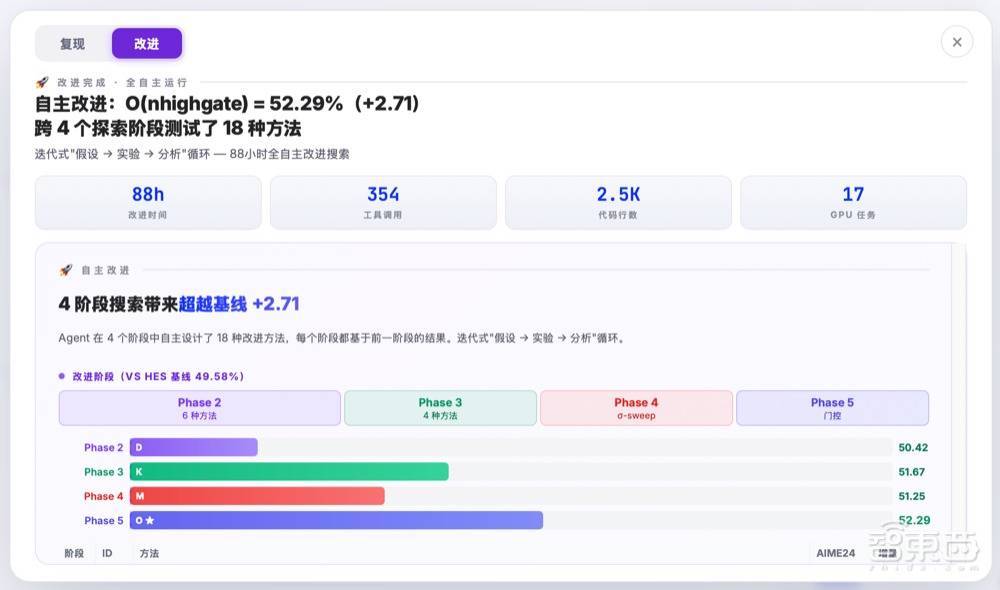
Task: Choose the Phase 4 σ-sweep segment
Action: (x=636, y=408)
